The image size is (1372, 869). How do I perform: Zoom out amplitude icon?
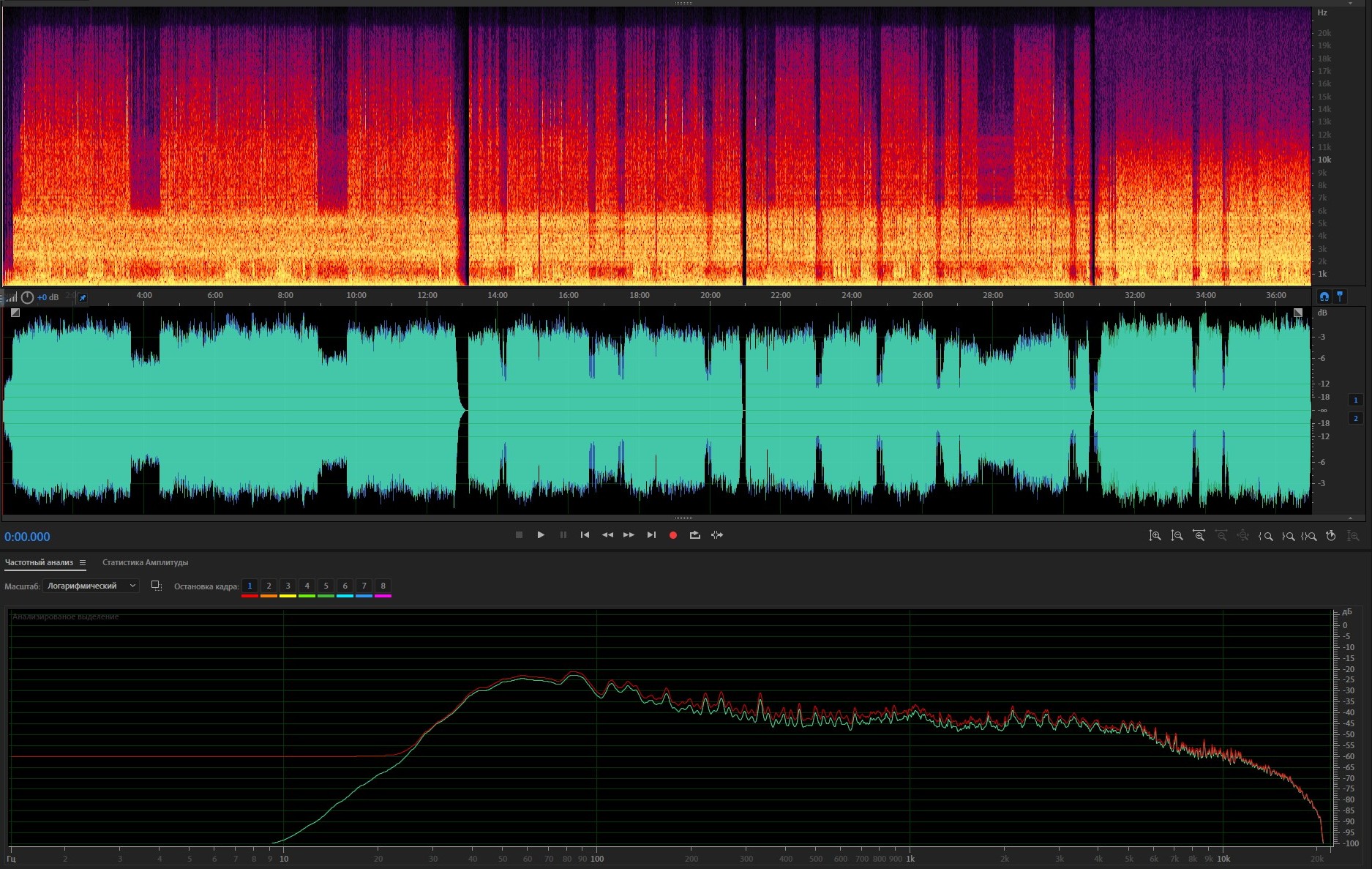1177,536
